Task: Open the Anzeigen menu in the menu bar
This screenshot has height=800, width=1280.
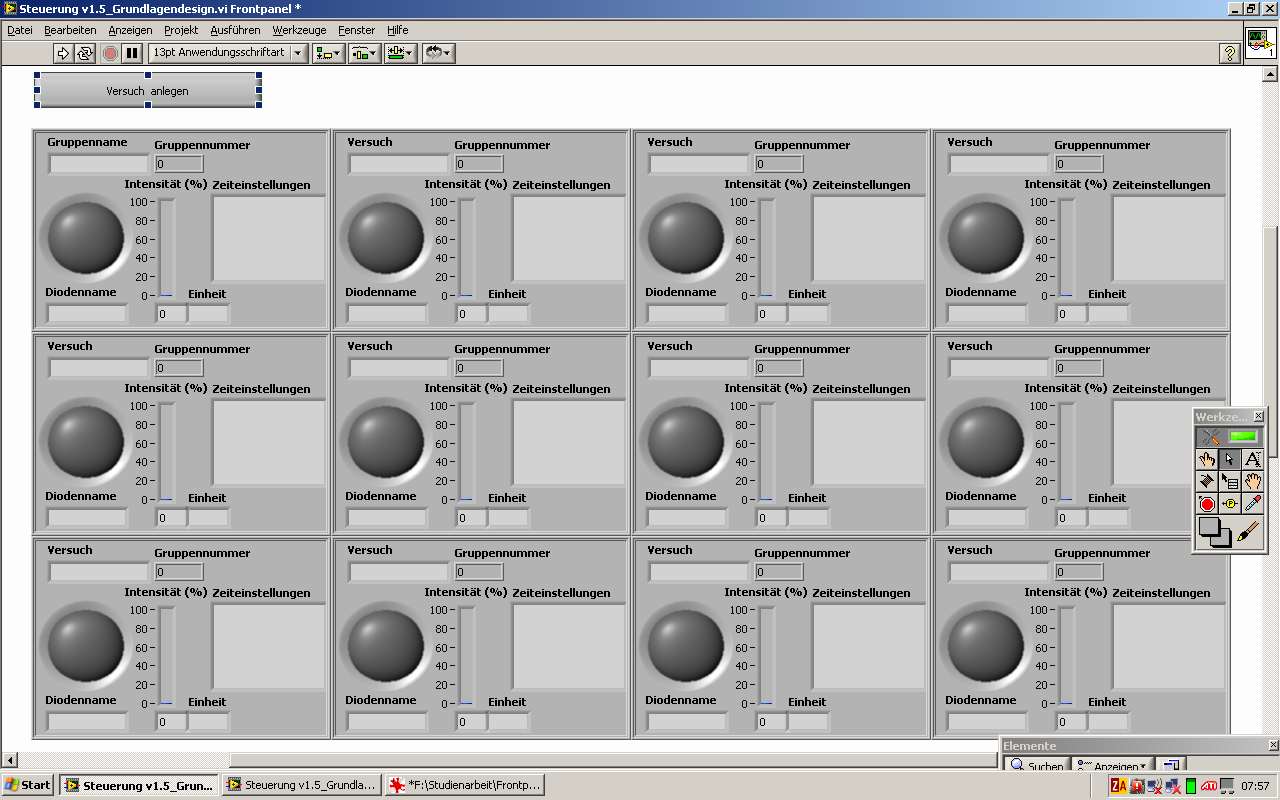Action: point(130,30)
